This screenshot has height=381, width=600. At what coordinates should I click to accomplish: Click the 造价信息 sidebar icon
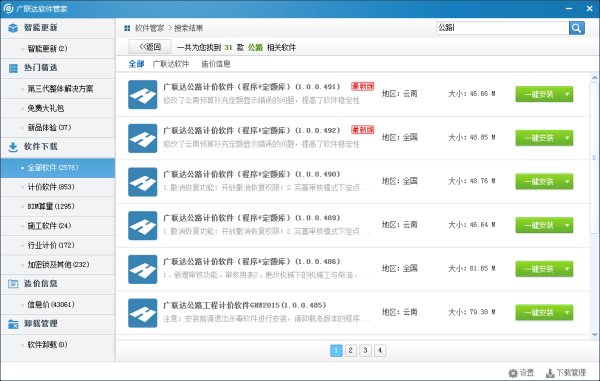pos(13,284)
